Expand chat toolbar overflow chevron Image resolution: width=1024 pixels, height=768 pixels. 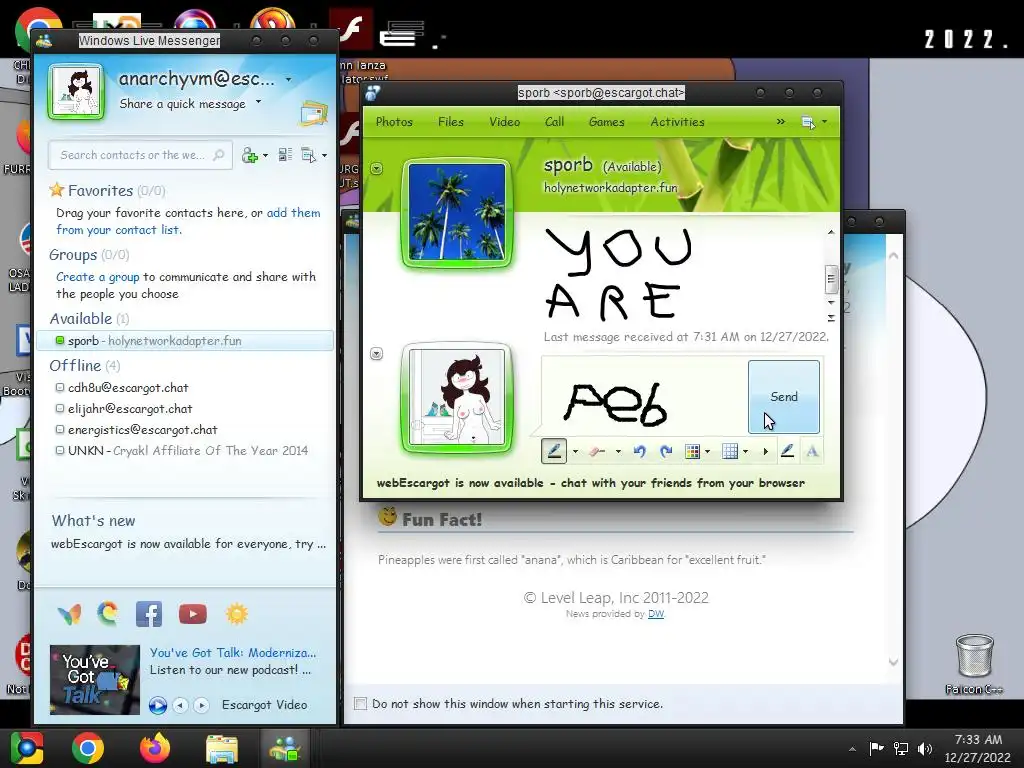point(780,121)
